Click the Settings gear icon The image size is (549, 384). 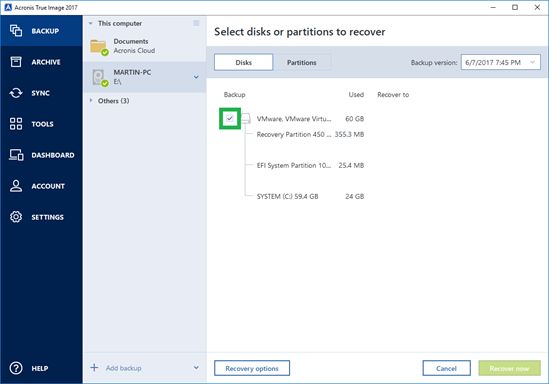16,217
